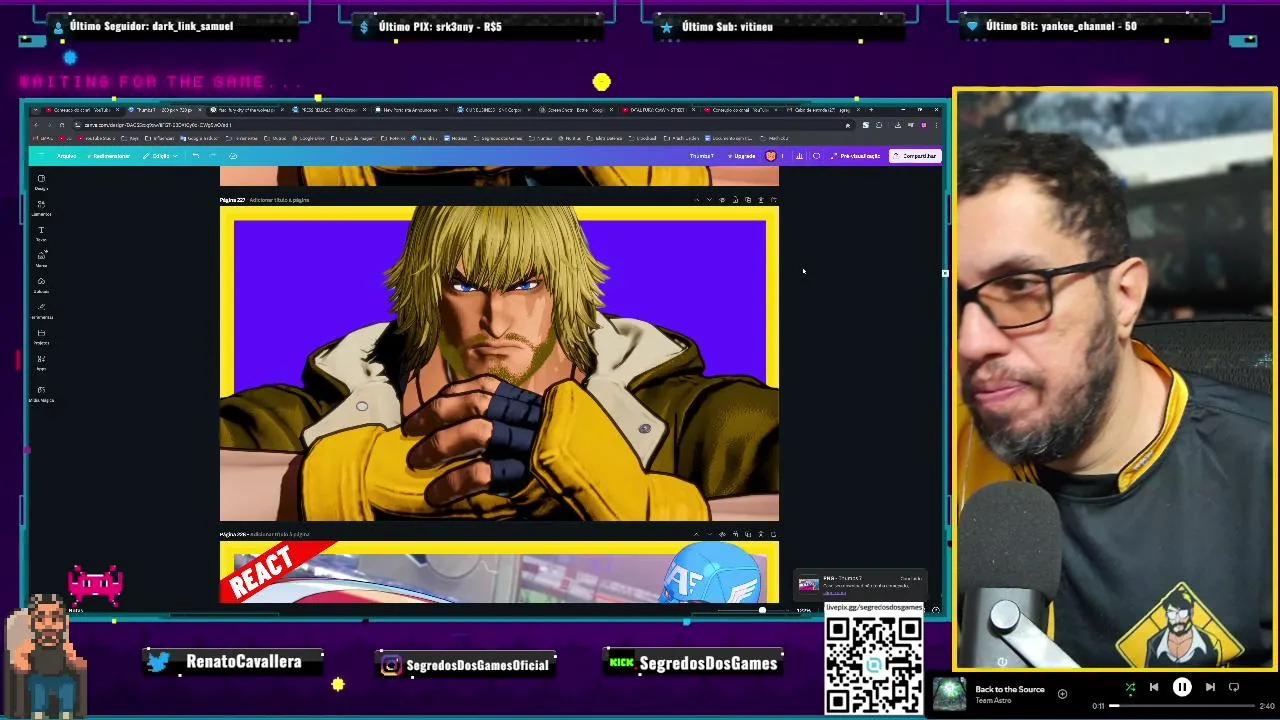This screenshot has height=720, width=1280.
Task: Open the Projetos panel in Canva sidebar
Action: tap(41, 336)
